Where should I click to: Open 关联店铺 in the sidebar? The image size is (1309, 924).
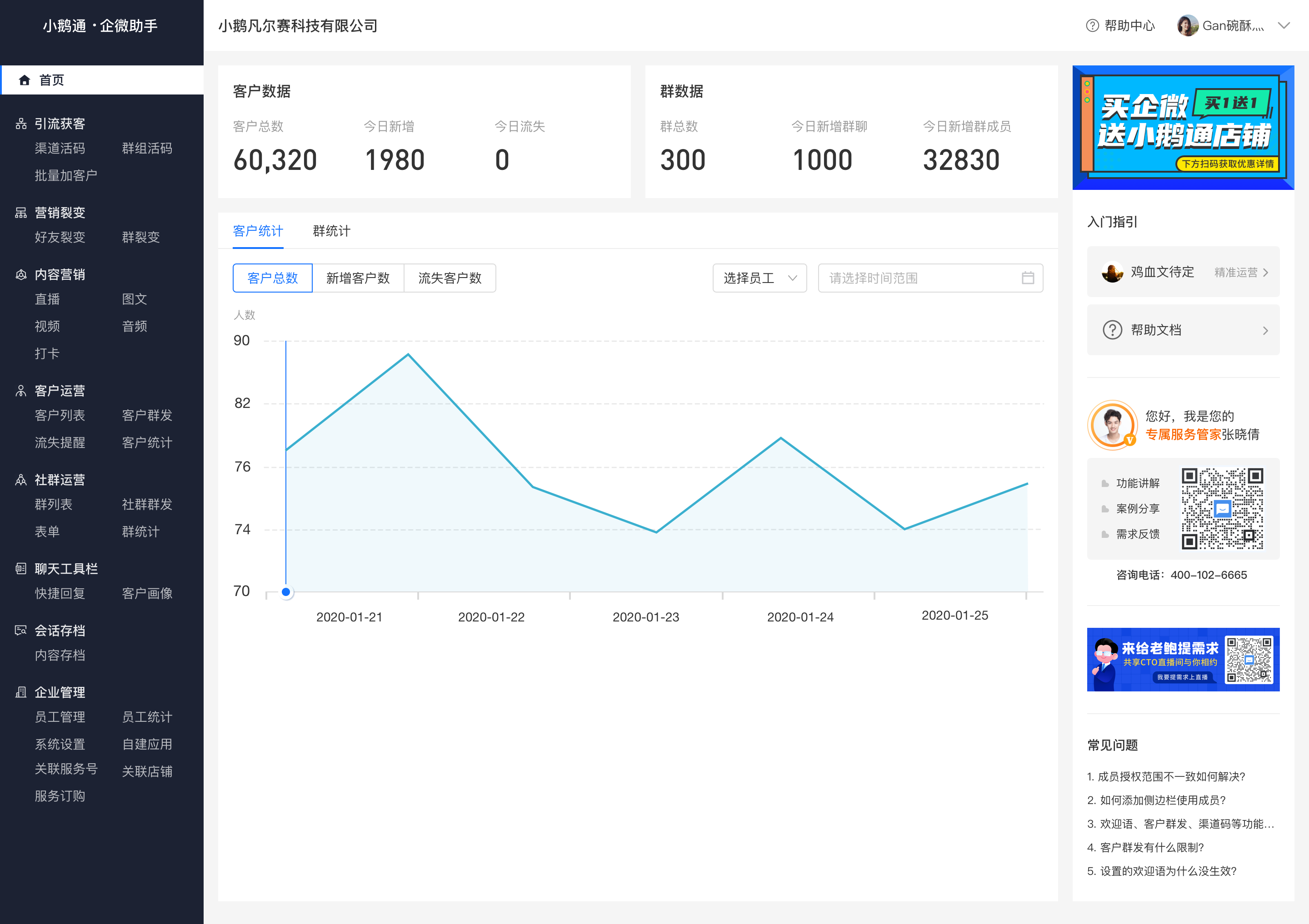(x=147, y=771)
